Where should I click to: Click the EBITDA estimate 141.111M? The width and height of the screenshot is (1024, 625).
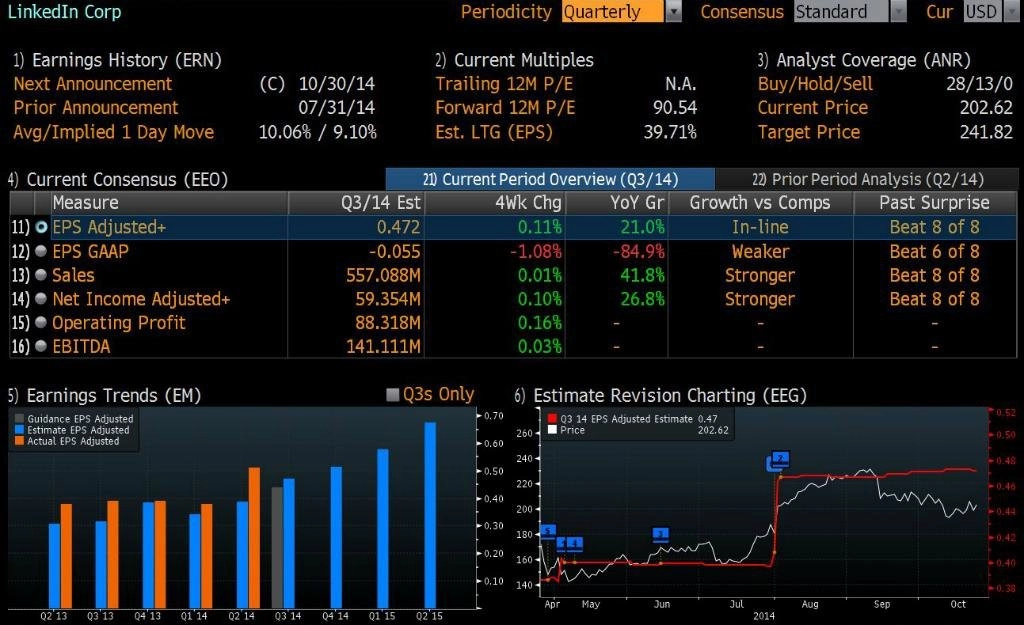click(x=383, y=346)
